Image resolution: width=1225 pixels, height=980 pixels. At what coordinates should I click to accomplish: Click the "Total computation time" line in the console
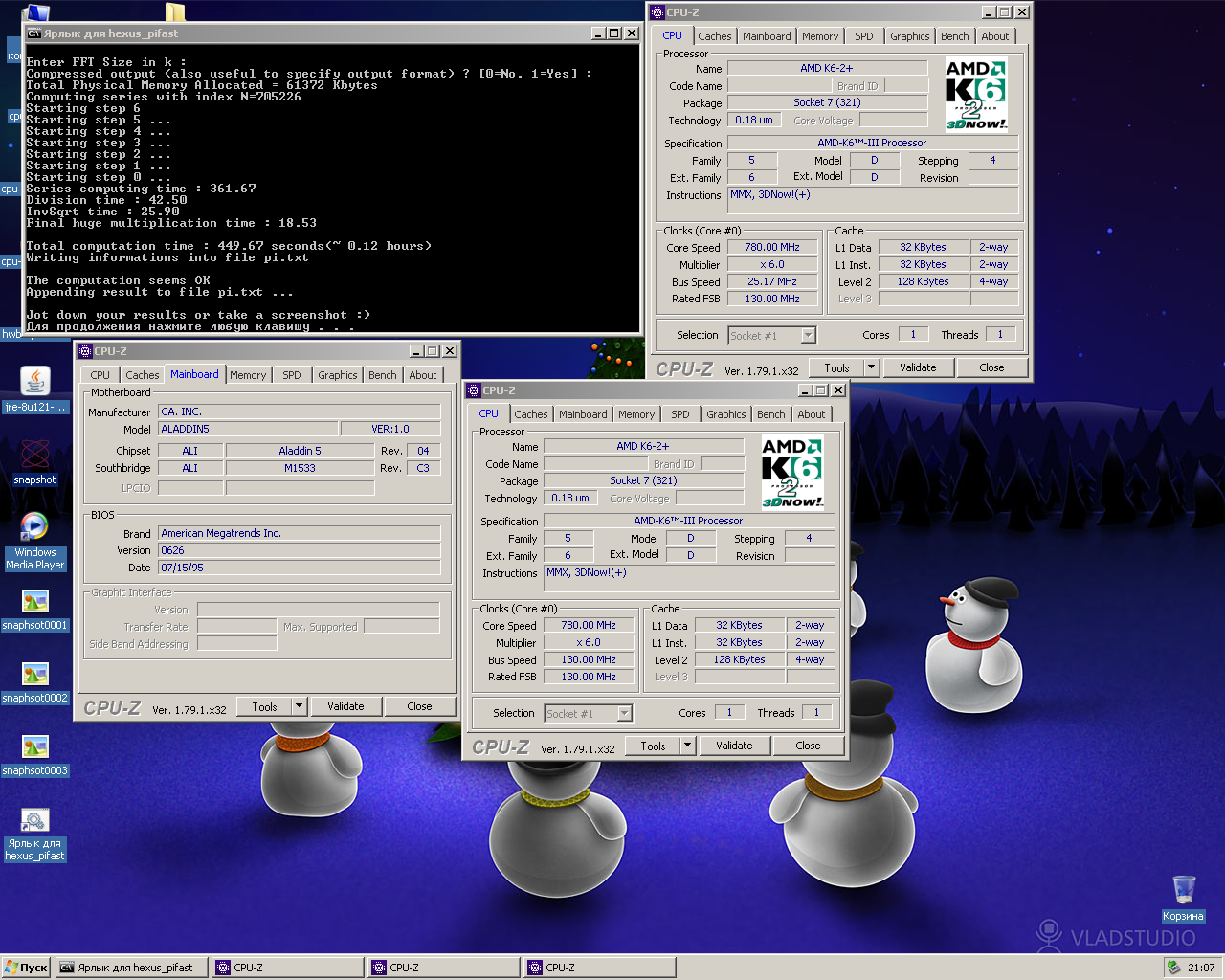tap(229, 246)
